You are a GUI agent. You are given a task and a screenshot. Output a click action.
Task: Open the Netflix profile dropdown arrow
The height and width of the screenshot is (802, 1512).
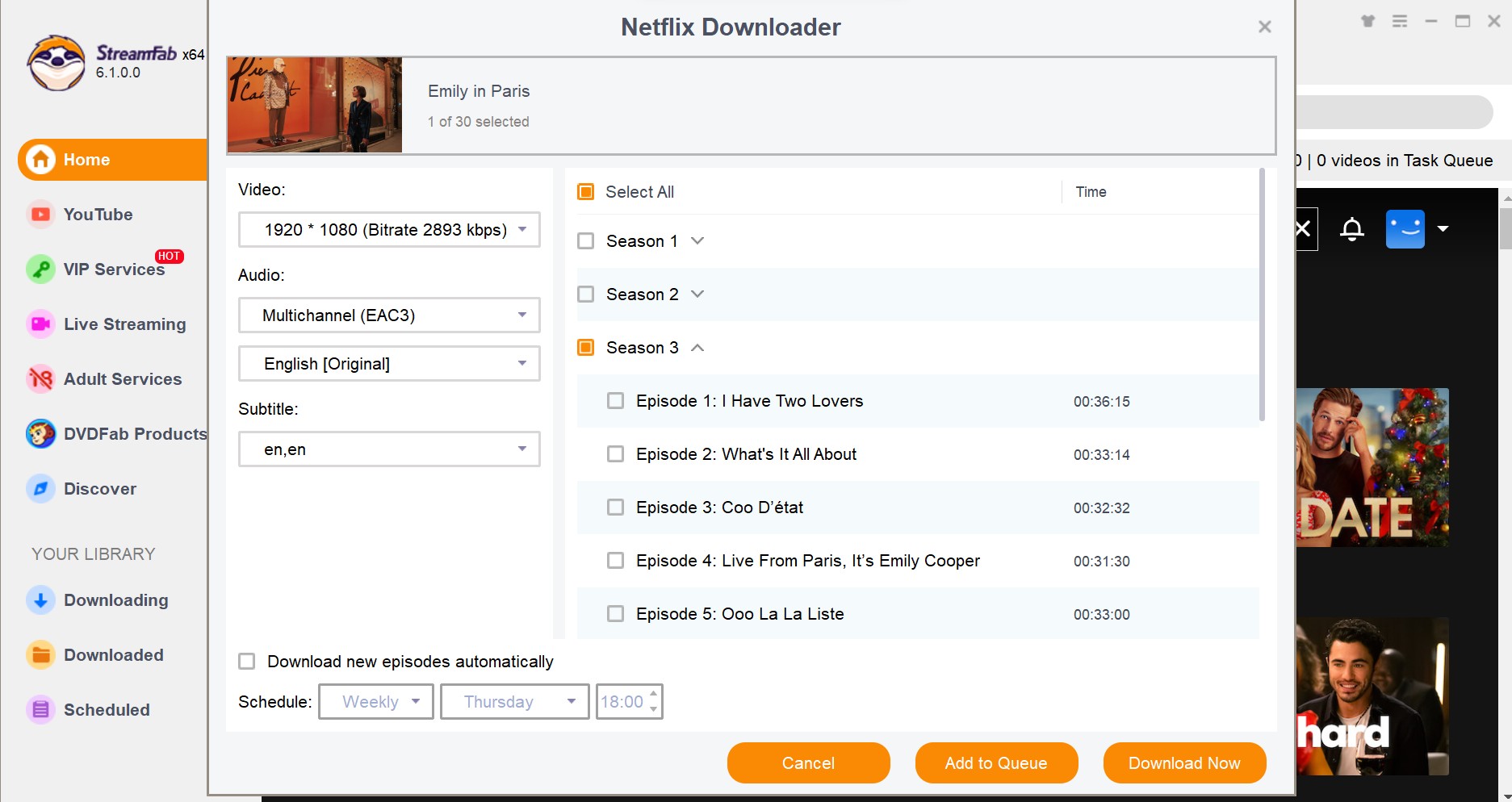(x=1443, y=229)
